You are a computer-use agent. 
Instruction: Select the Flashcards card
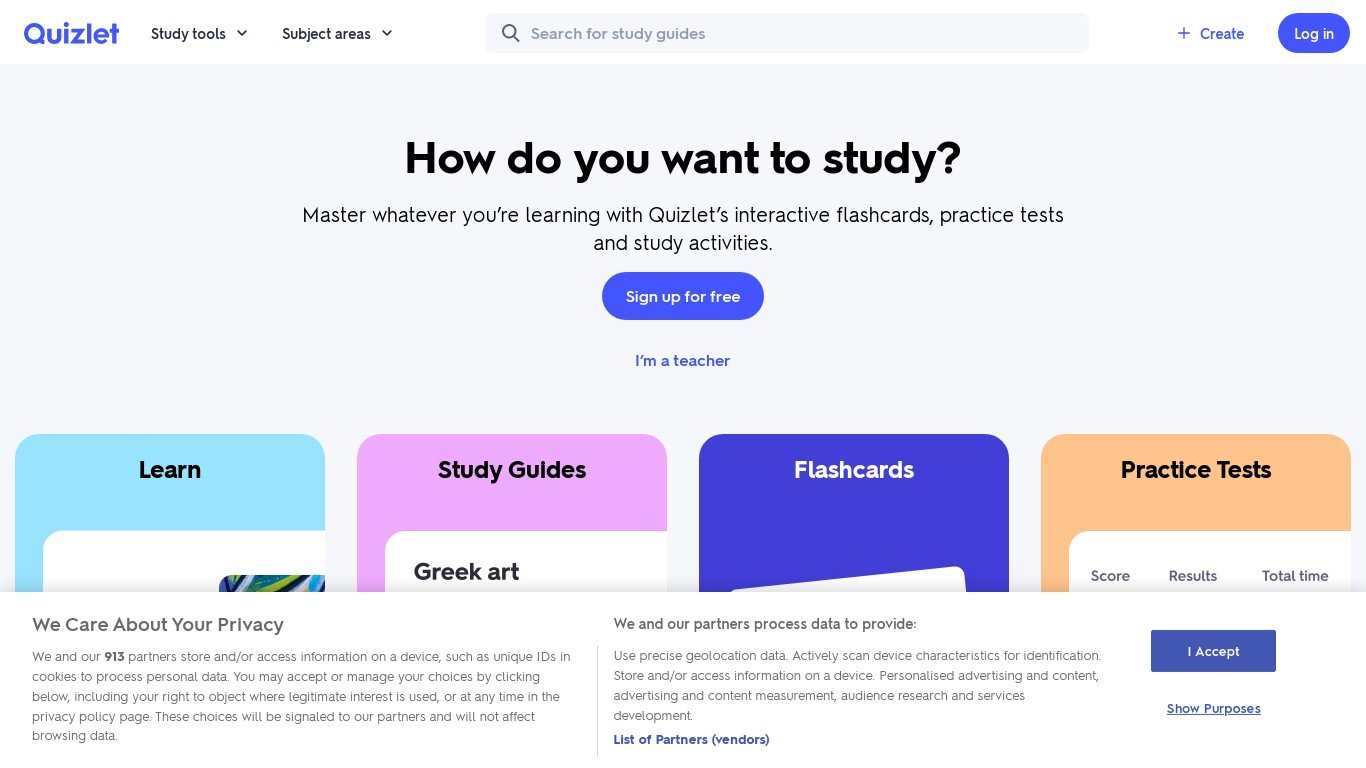coord(854,470)
